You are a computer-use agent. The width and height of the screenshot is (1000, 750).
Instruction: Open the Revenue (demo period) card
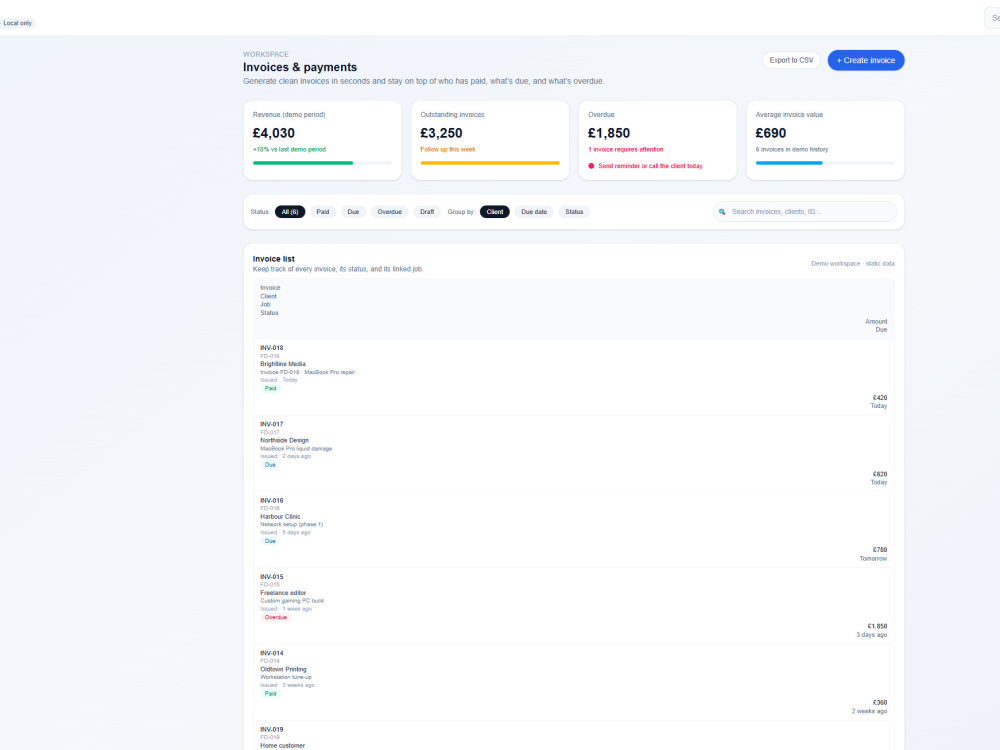[x=323, y=140]
